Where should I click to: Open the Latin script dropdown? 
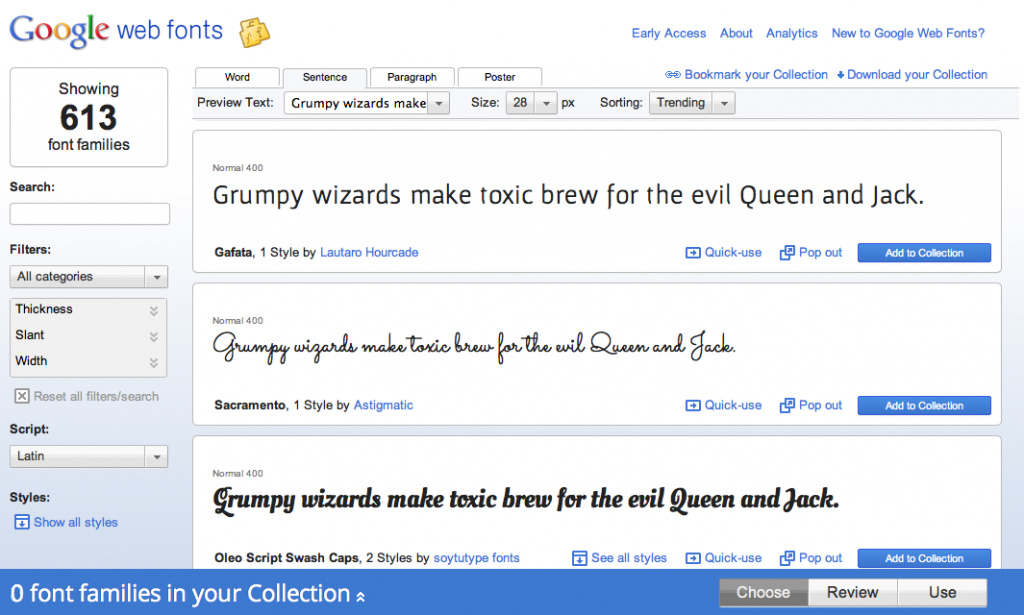(x=89, y=456)
